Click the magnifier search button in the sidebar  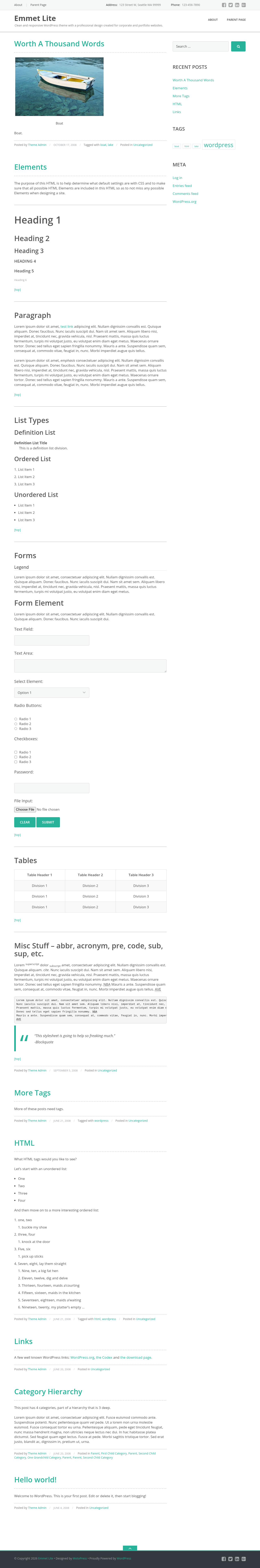click(x=238, y=46)
